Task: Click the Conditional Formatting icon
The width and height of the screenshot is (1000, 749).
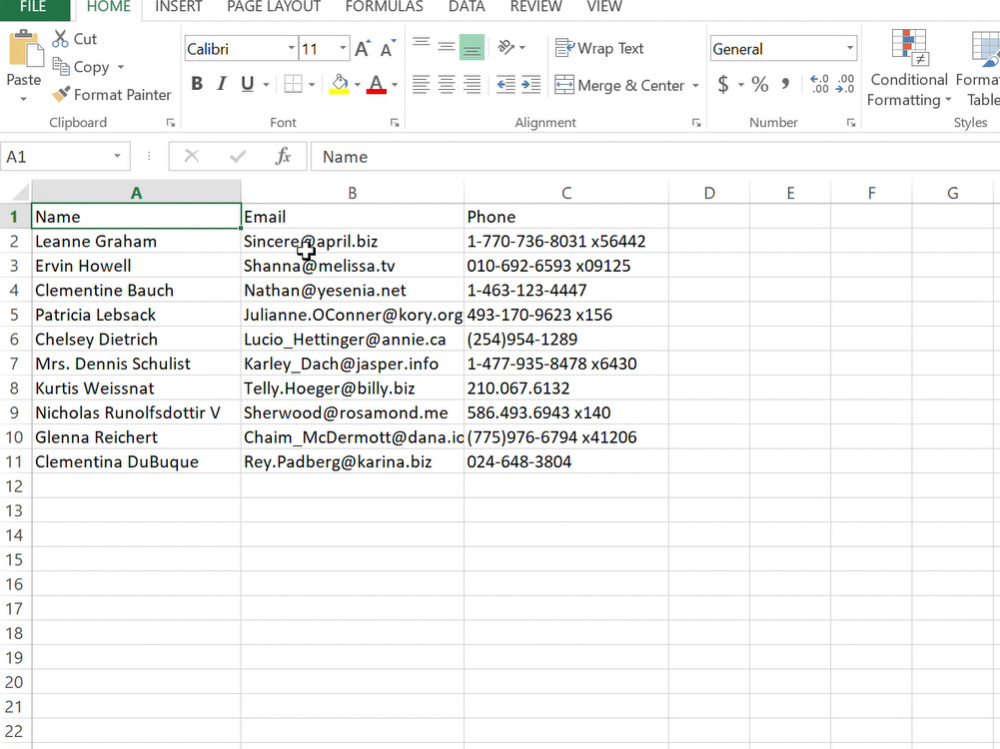Action: point(909,48)
